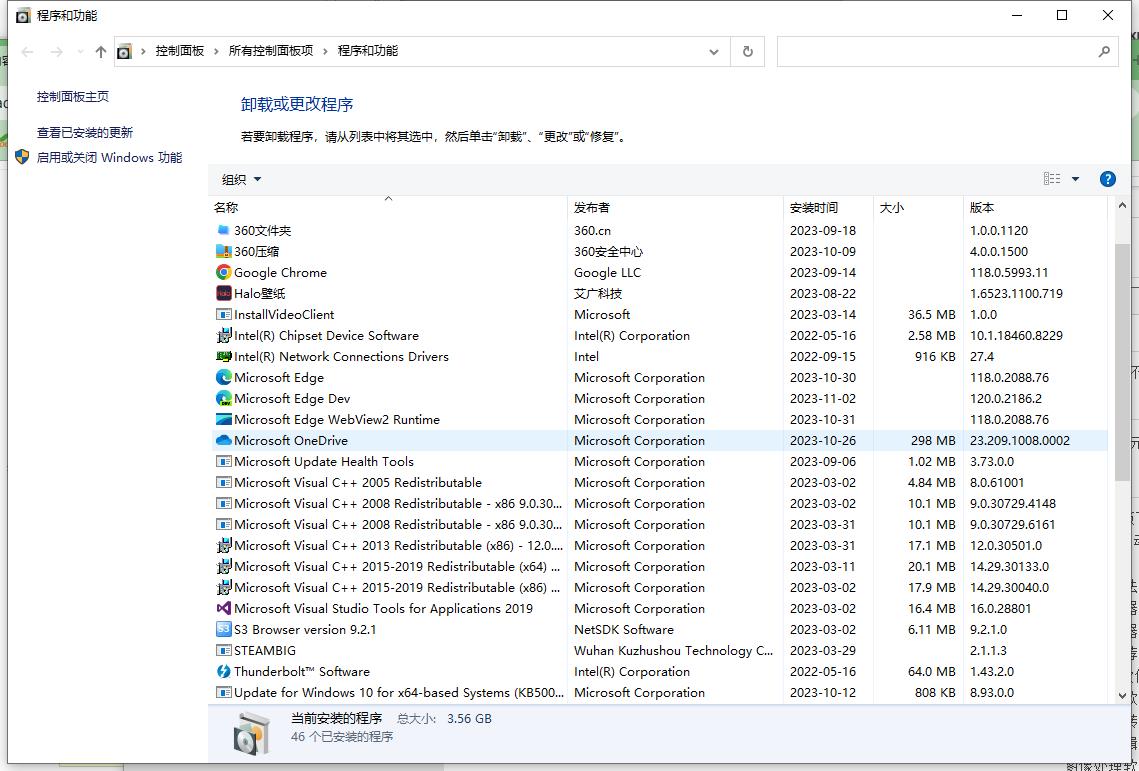Screen dimensions: 1139x771
Task: Open 启用或关闭 Windows 功能
Action: [x=109, y=157]
